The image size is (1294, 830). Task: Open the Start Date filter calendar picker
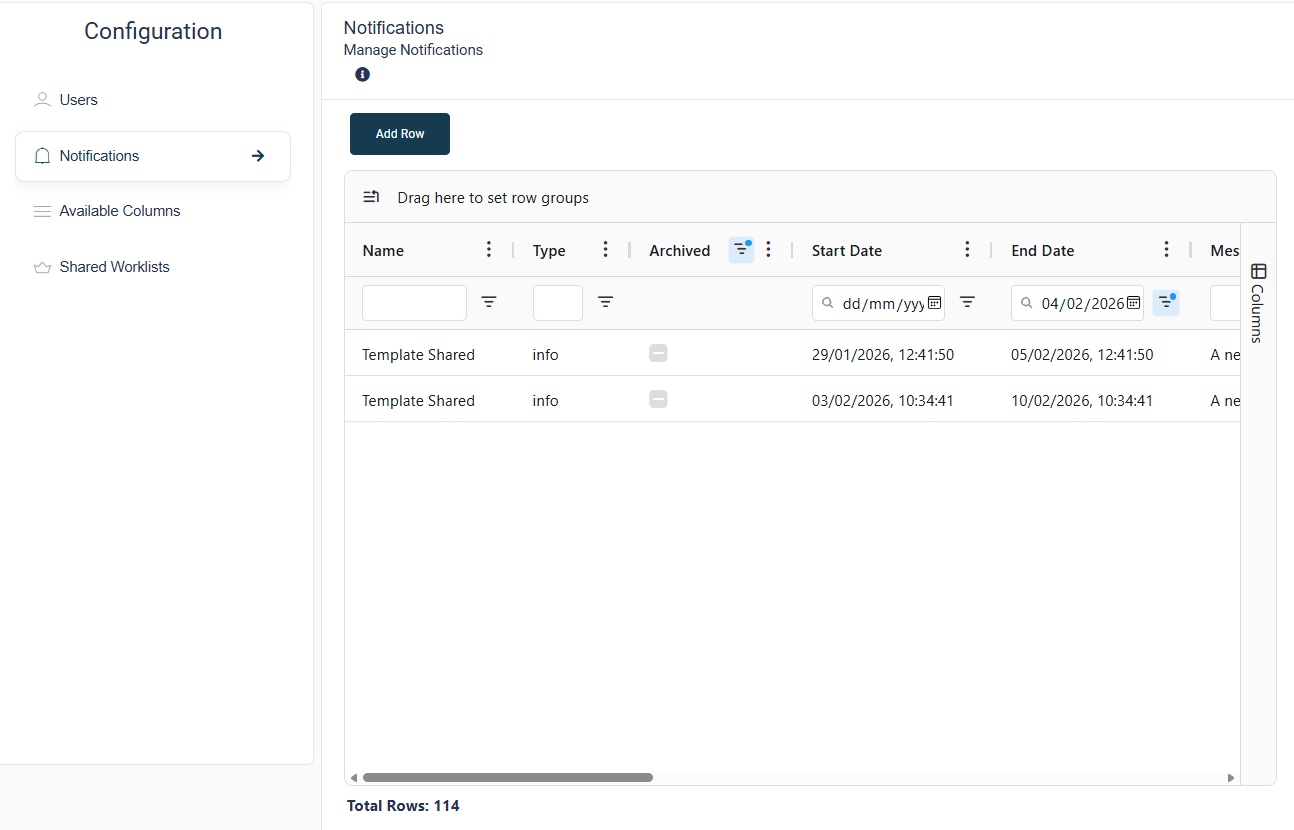click(x=934, y=303)
